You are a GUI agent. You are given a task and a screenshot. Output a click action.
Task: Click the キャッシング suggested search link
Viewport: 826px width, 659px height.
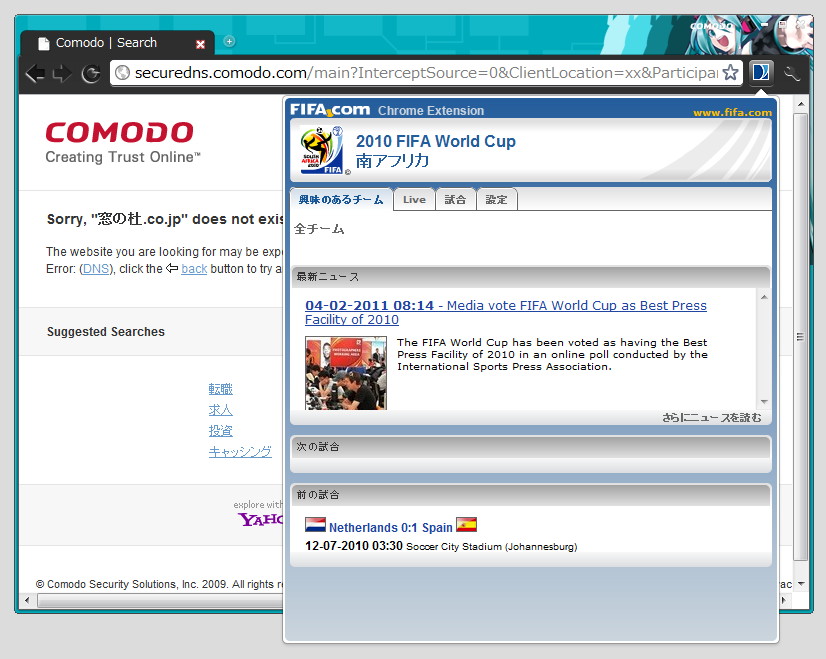(x=240, y=451)
